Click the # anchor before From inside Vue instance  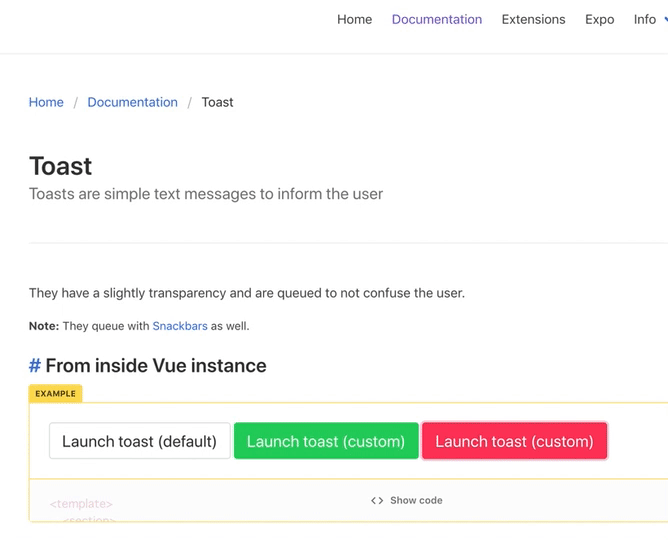pyautogui.click(x=35, y=366)
